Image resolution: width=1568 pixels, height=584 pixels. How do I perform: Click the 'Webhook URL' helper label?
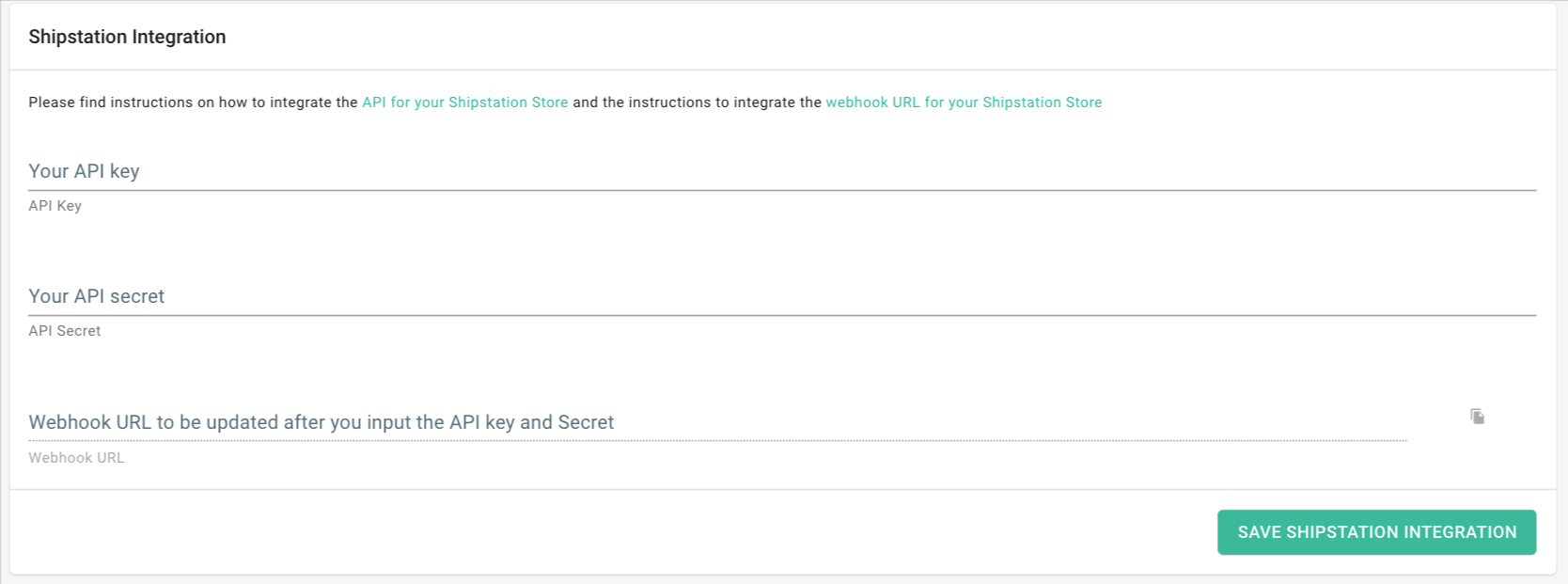76,458
